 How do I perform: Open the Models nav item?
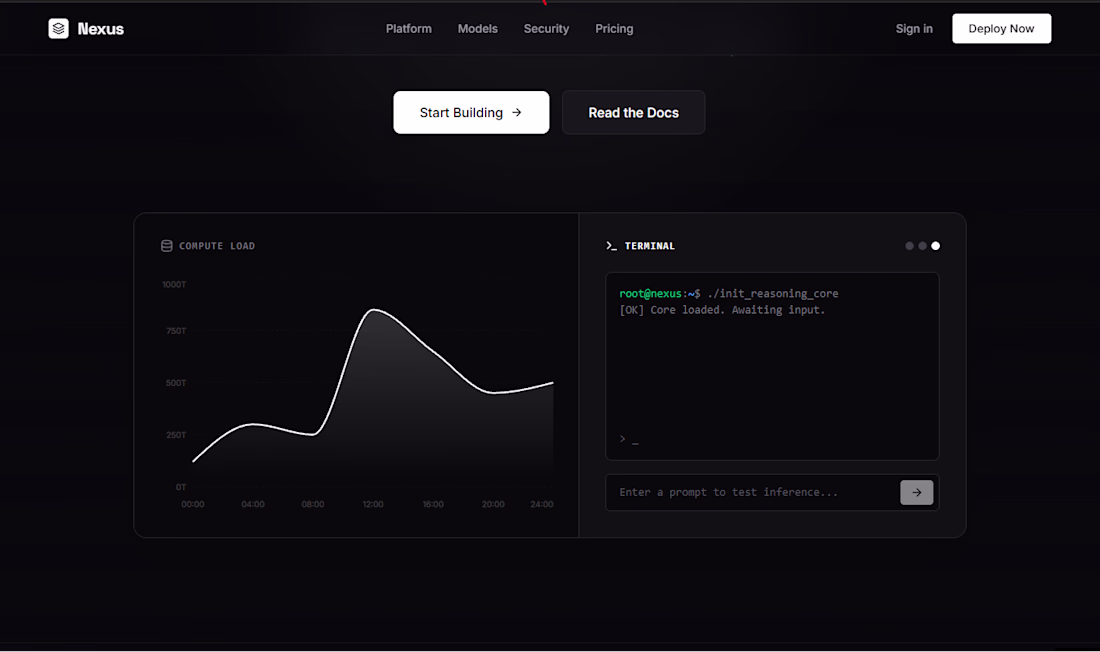477,29
